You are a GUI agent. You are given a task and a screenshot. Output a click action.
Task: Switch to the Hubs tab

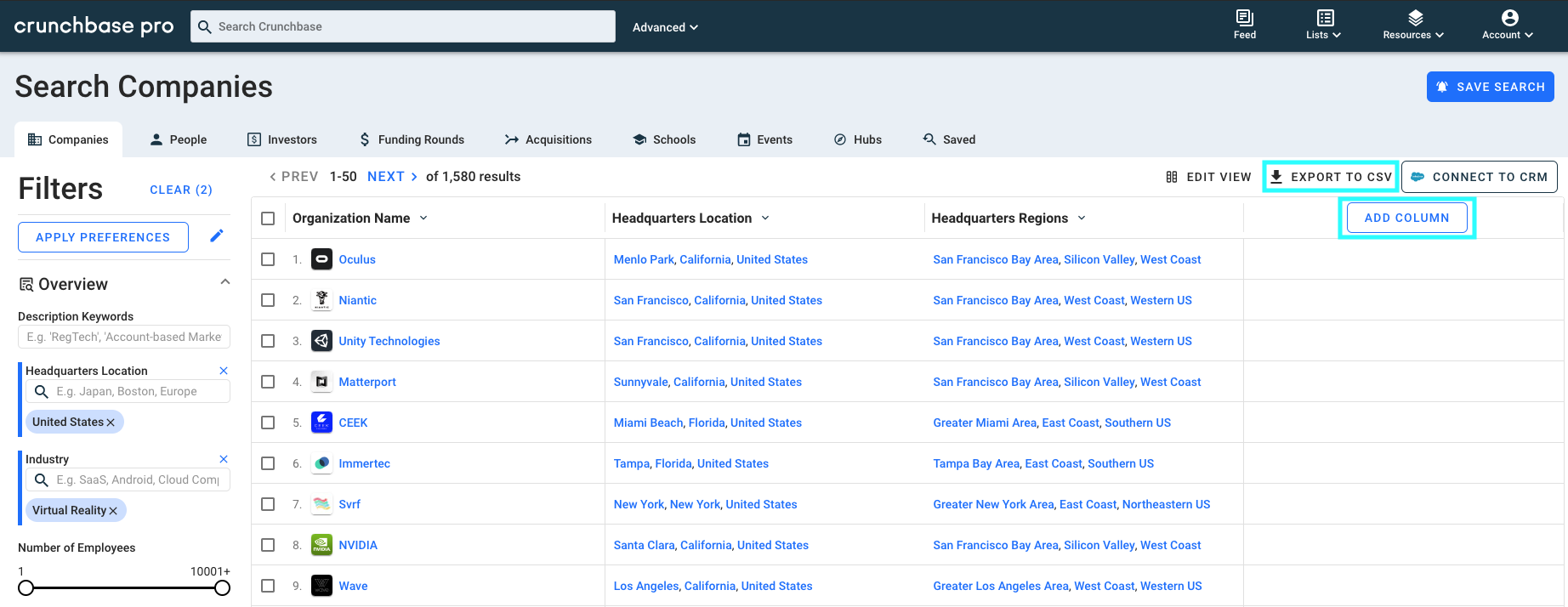pos(857,139)
